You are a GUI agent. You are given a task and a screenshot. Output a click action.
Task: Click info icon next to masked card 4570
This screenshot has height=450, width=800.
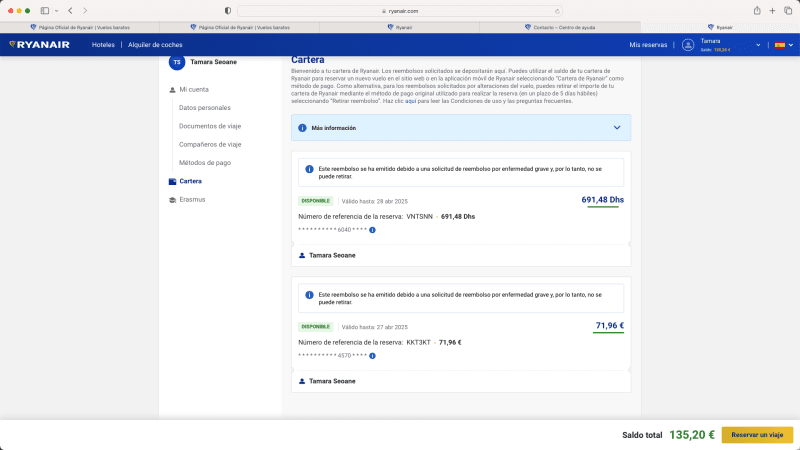pyautogui.click(x=372, y=356)
